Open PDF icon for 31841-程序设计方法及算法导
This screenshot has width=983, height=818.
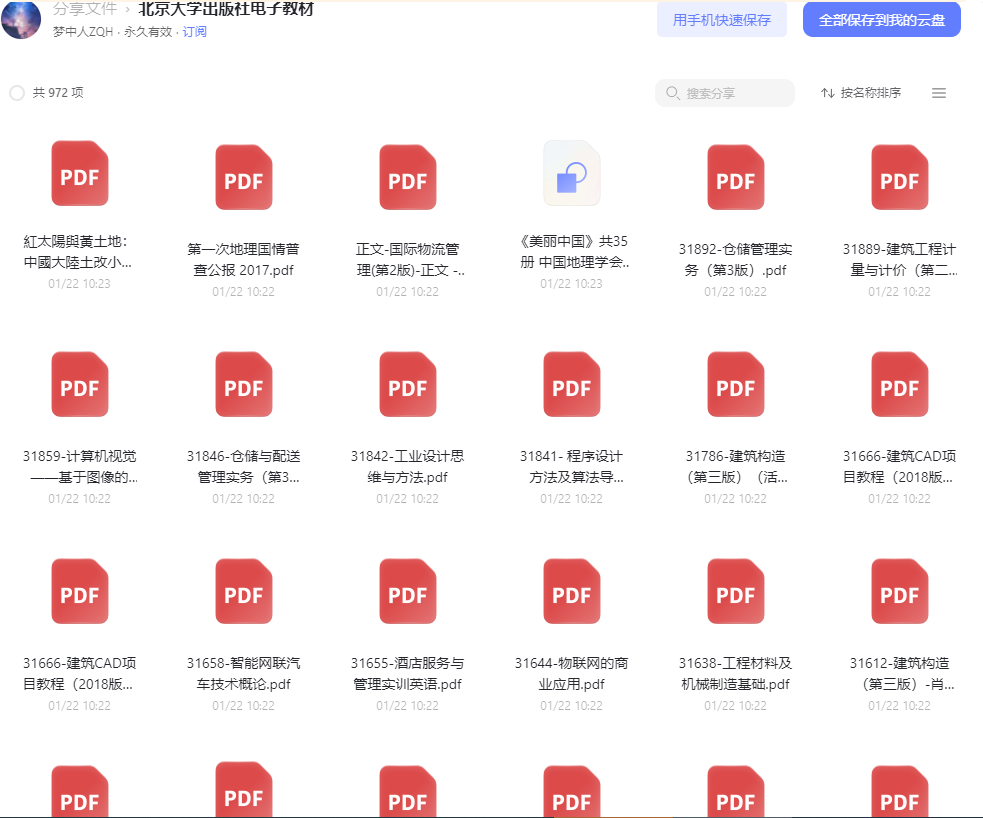pyautogui.click(x=572, y=384)
